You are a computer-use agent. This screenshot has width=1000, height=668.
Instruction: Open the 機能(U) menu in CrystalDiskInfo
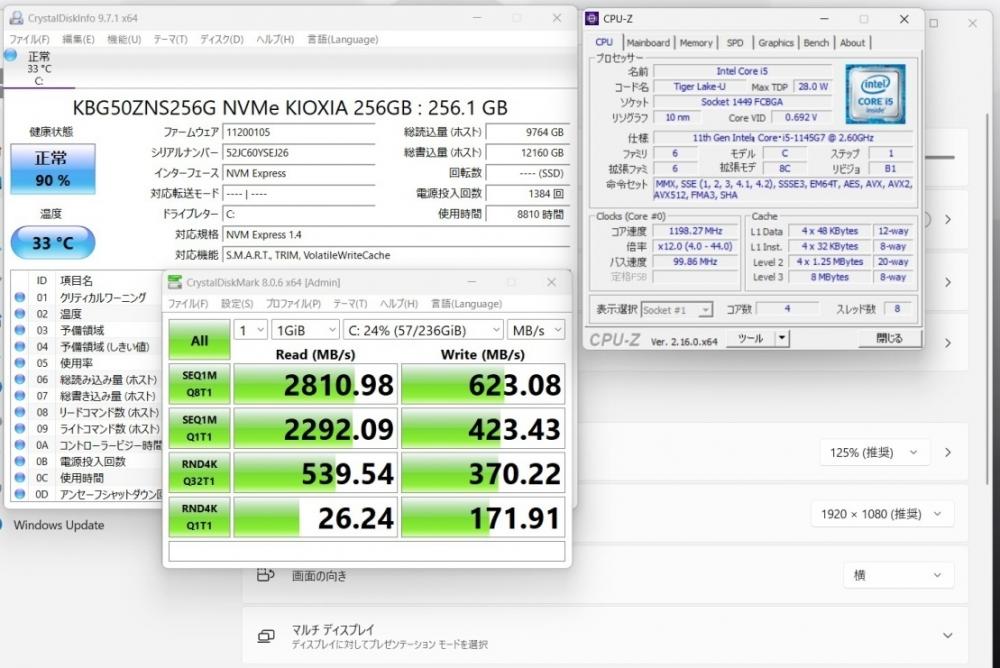pos(124,39)
